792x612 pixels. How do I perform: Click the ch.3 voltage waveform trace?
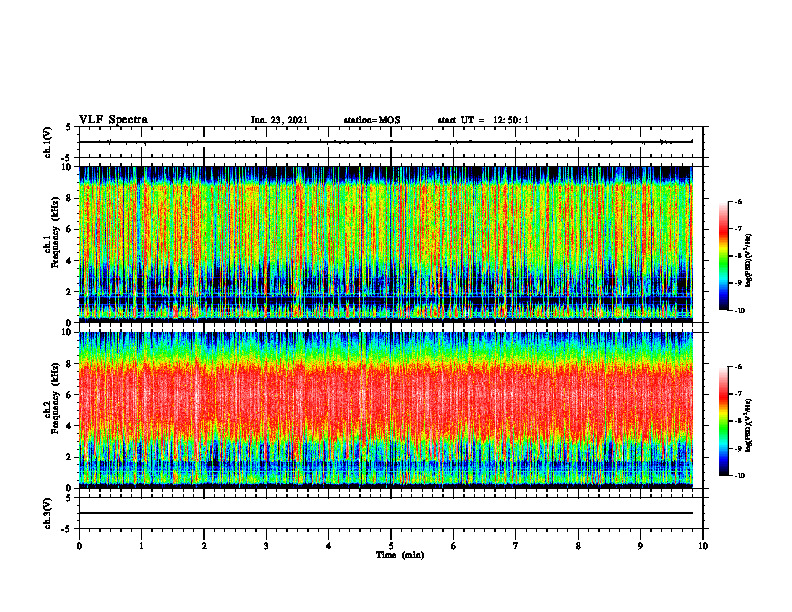pyautogui.click(x=386, y=513)
